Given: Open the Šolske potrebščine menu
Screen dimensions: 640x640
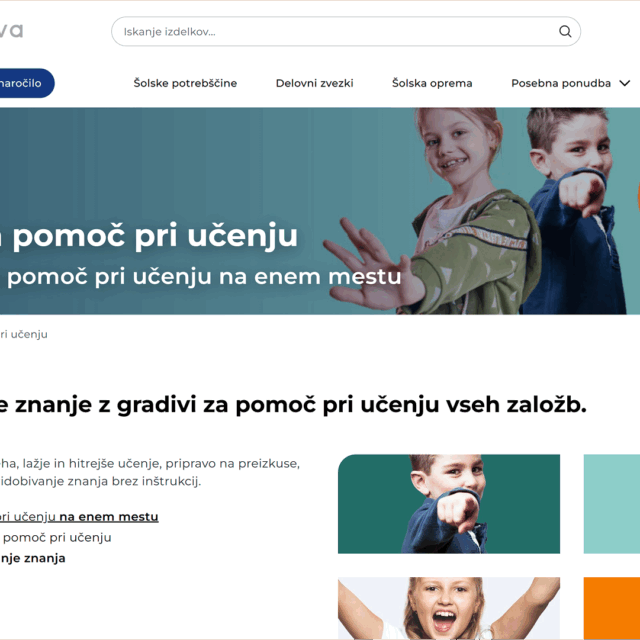Looking at the screenshot, I should (x=185, y=83).
